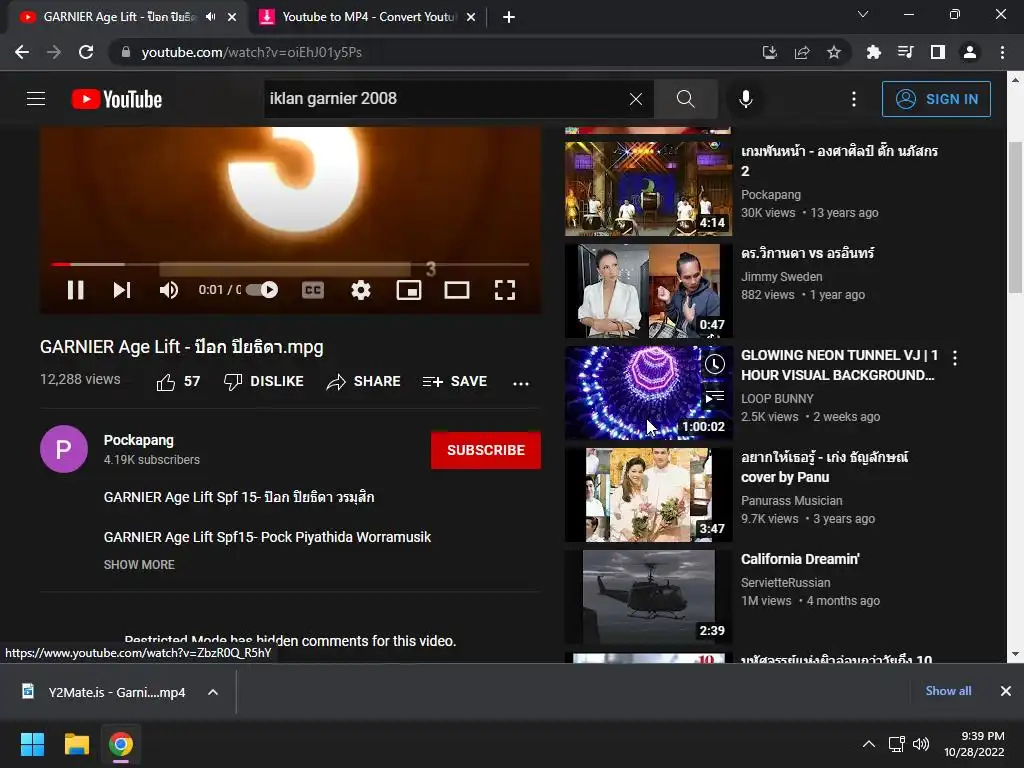This screenshot has height=768, width=1024.
Task: Open YouTube settings three-dot menu
Action: [x=854, y=99]
